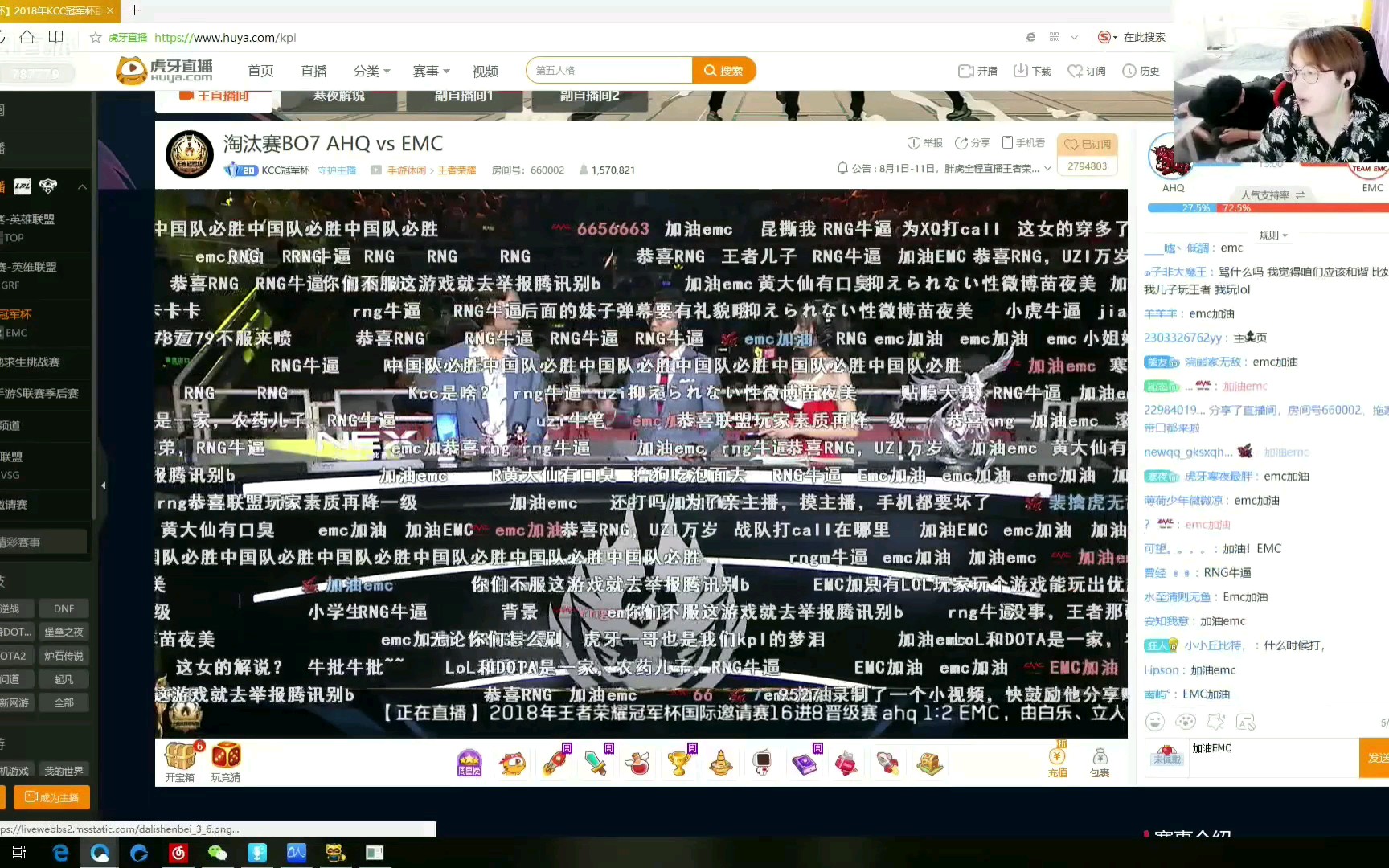Focus the chat message input box
The width and height of the screenshot is (1389, 868).
pos(1273,757)
